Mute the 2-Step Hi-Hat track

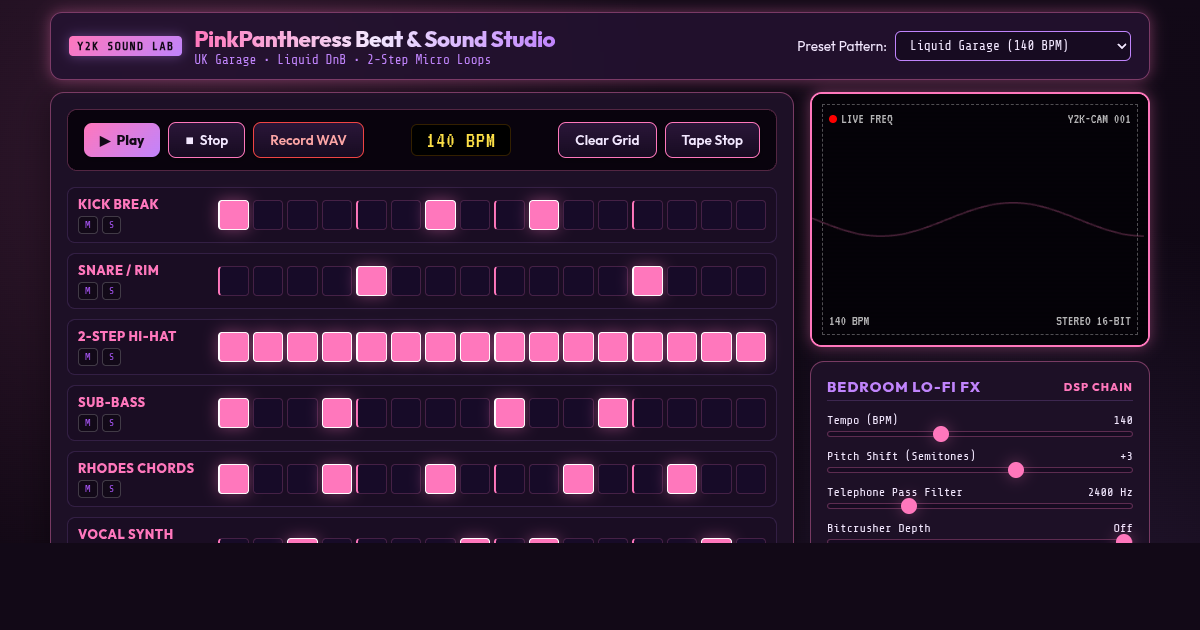click(88, 357)
